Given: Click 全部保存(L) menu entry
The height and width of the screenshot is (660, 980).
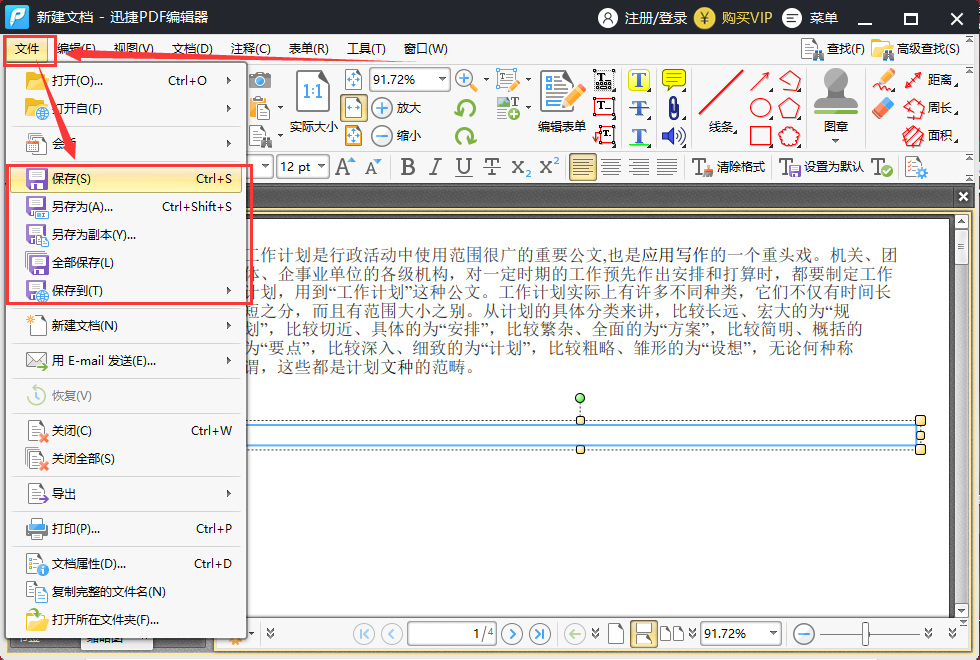Looking at the screenshot, I should pos(125,263).
